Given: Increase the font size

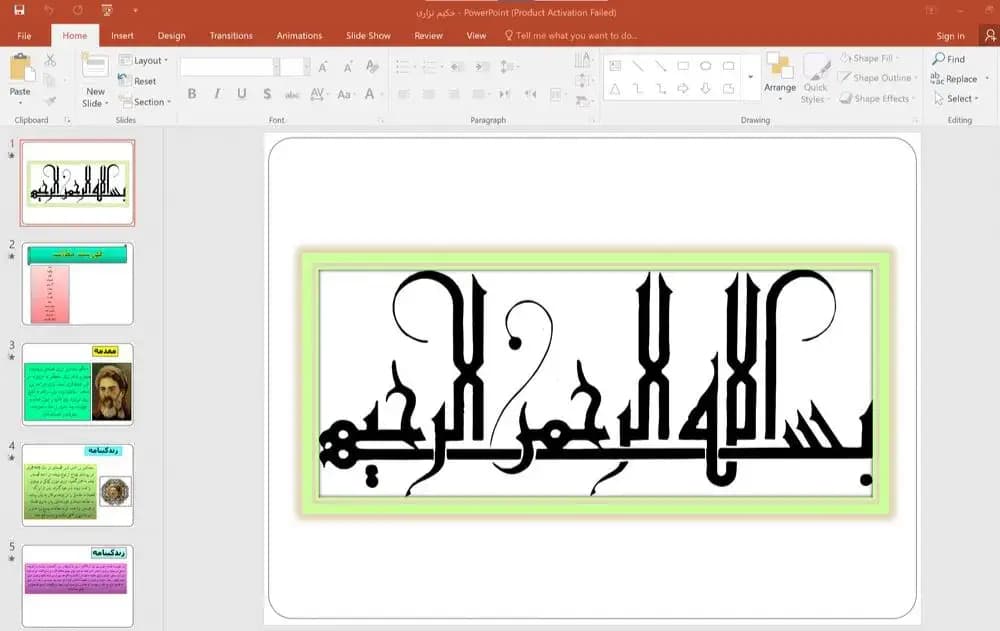Looking at the screenshot, I should pyautogui.click(x=323, y=67).
